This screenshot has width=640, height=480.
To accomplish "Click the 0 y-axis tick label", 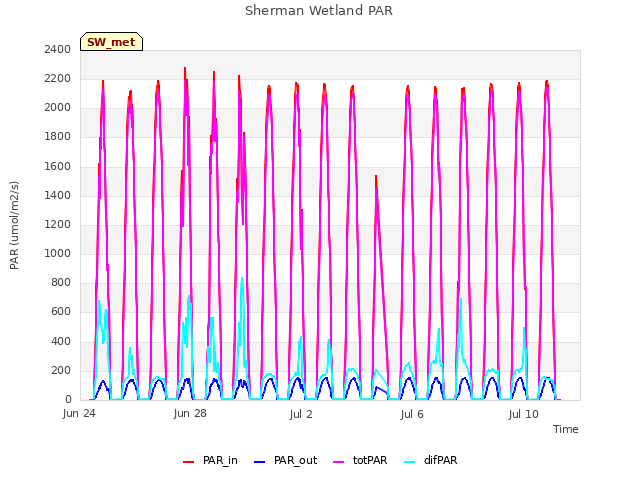I will click(x=68, y=400).
